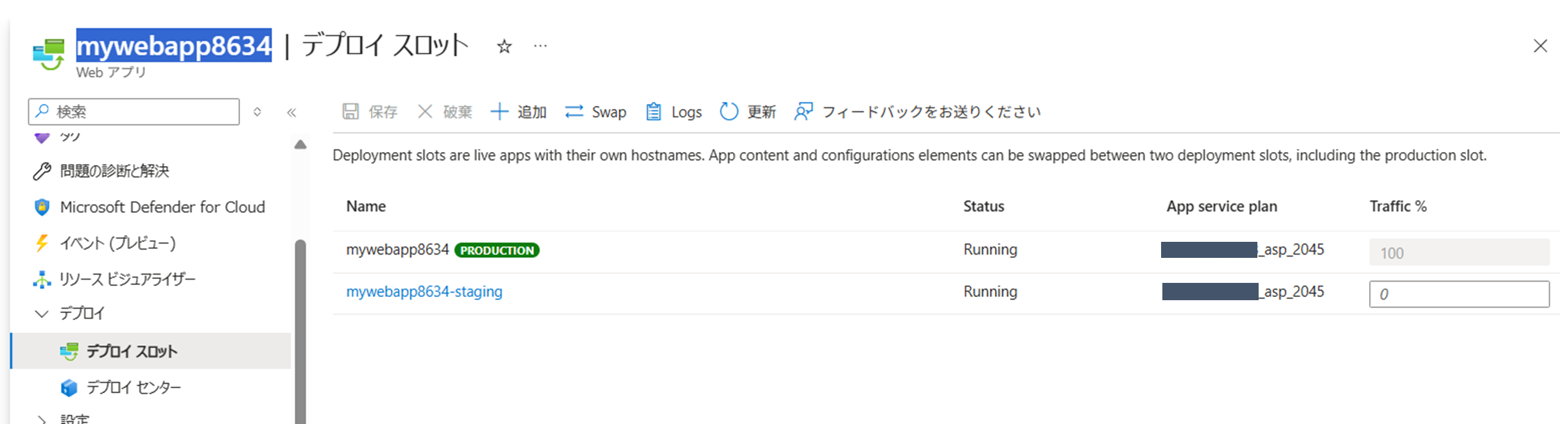
Task: Click the sidebar scrollbar thumb
Action: 300,331
